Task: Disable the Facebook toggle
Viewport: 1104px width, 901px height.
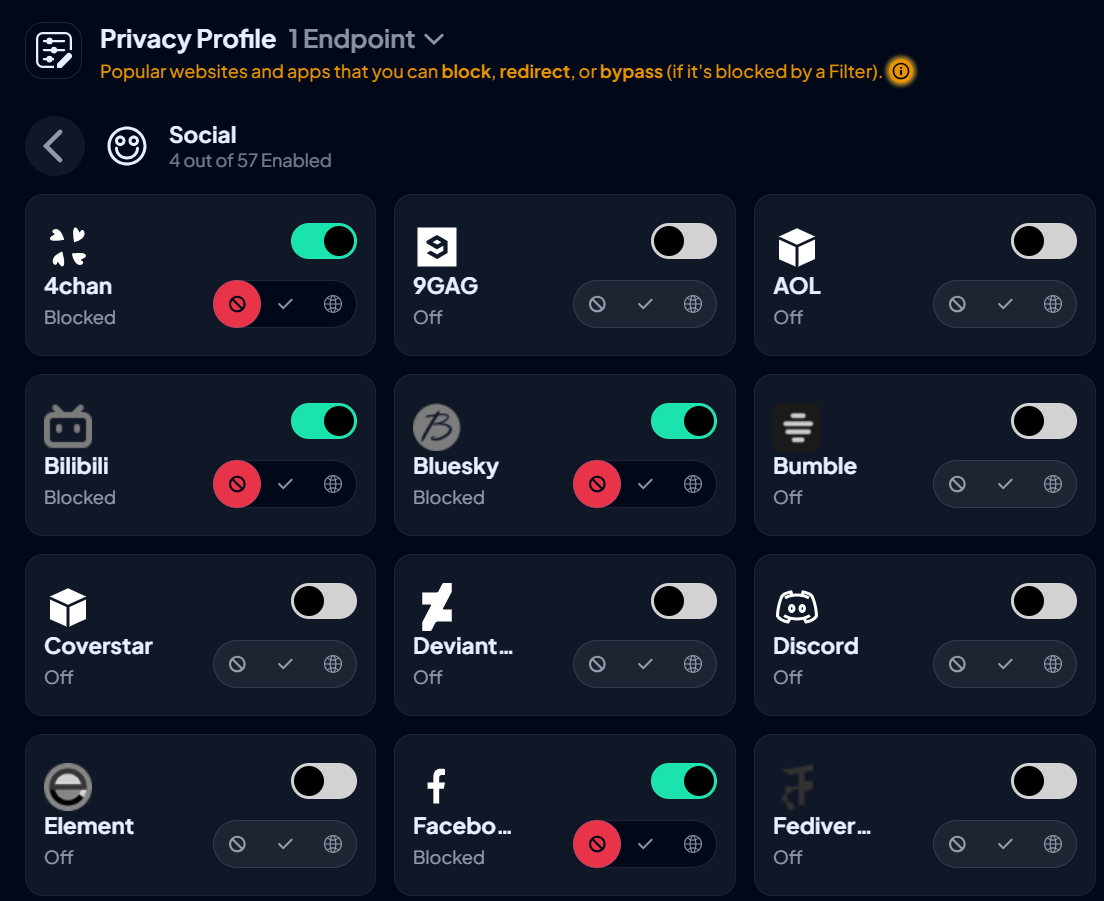Action: click(684, 781)
